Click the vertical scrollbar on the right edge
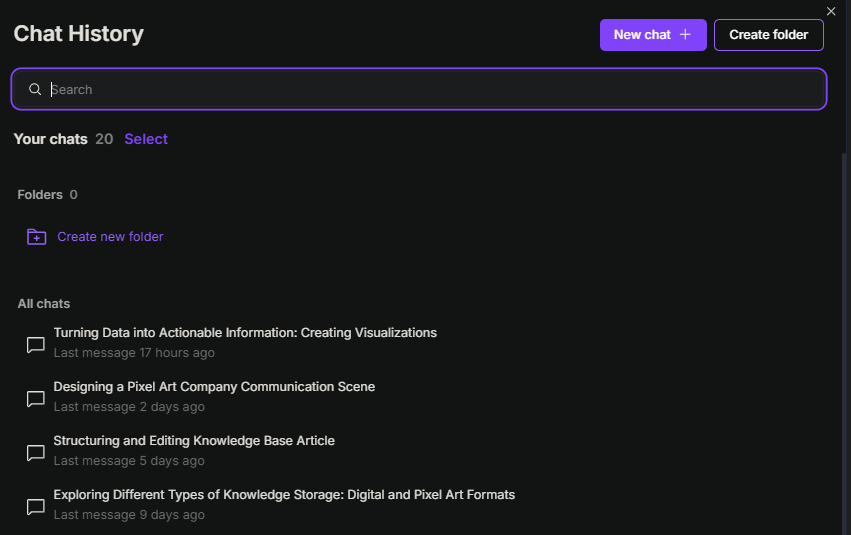 [x=845, y=342]
